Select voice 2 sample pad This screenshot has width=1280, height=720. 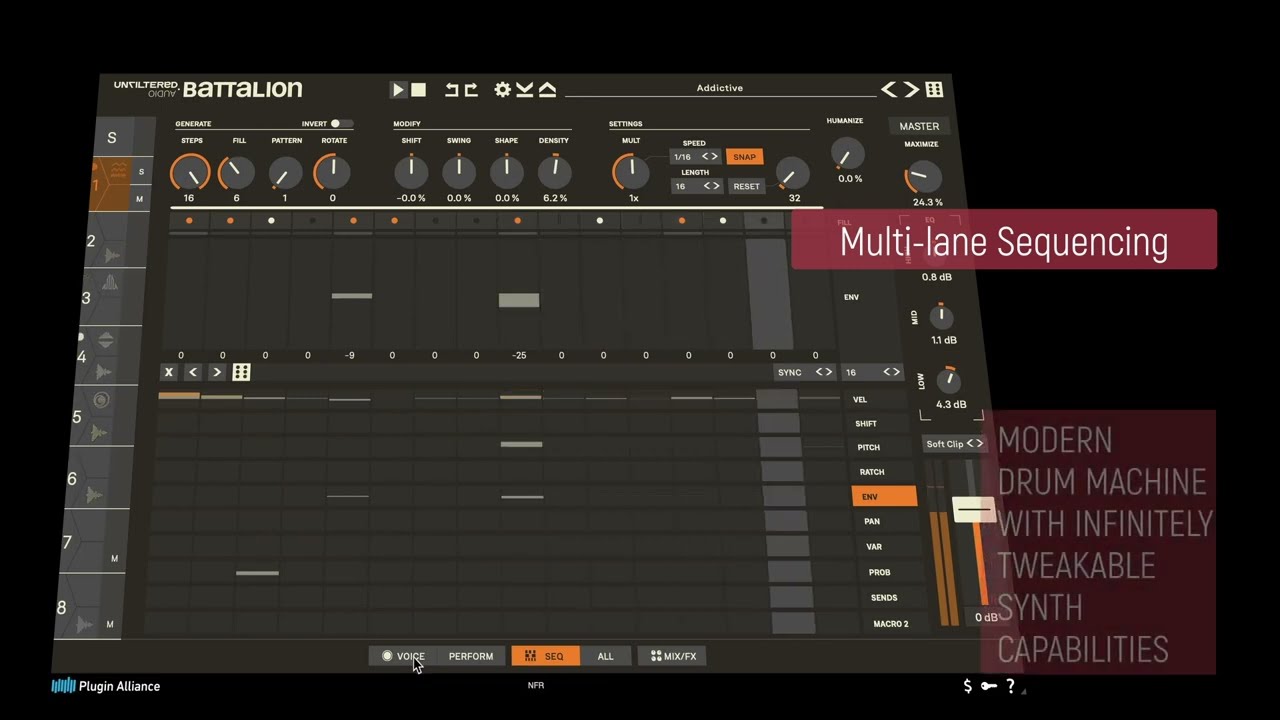(x=112, y=255)
